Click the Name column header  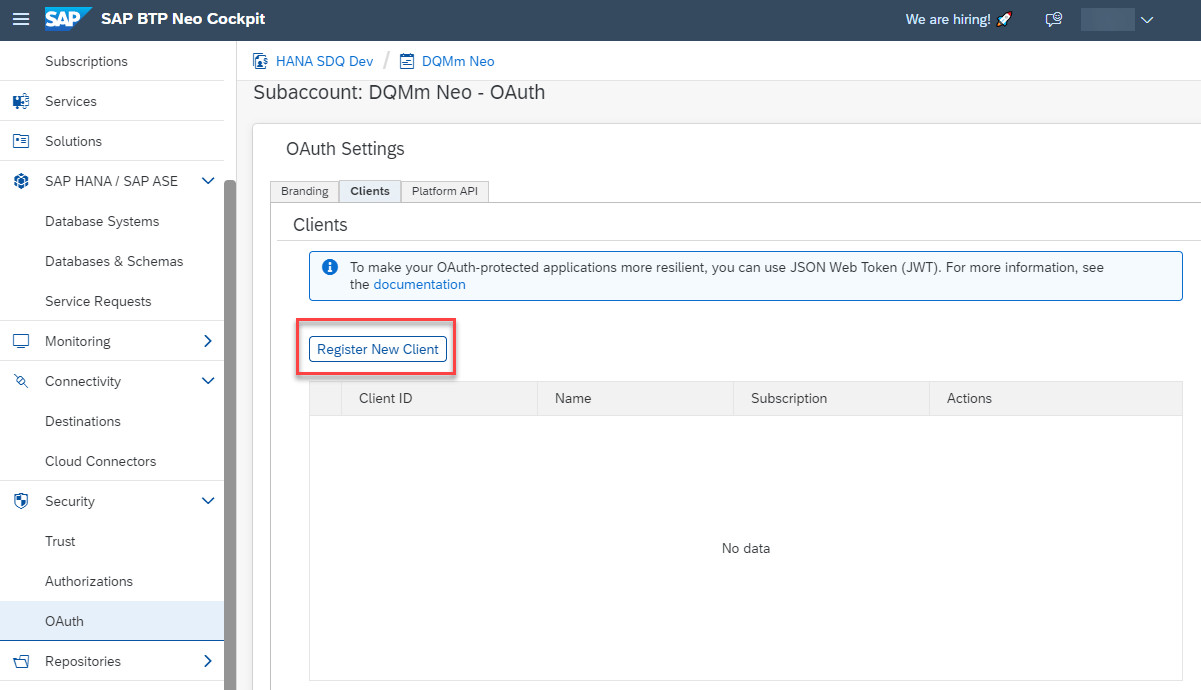click(x=635, y=398)
